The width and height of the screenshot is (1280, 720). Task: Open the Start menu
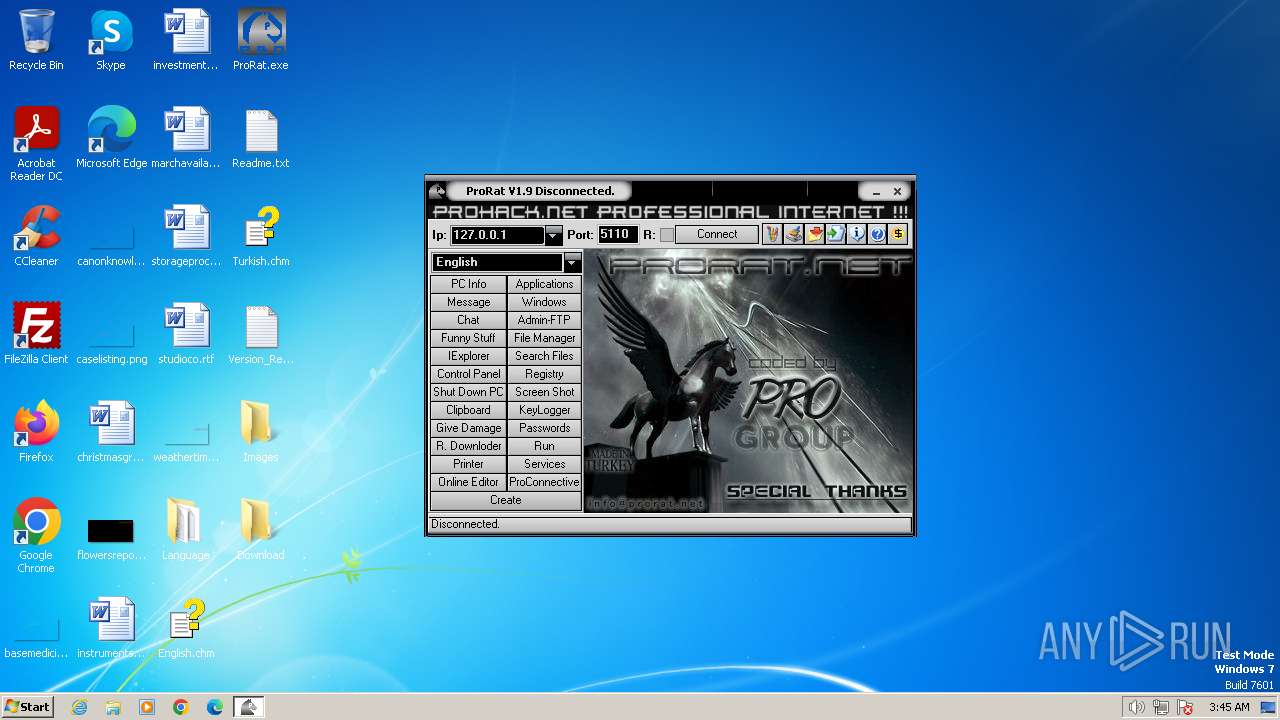[28, 706]
